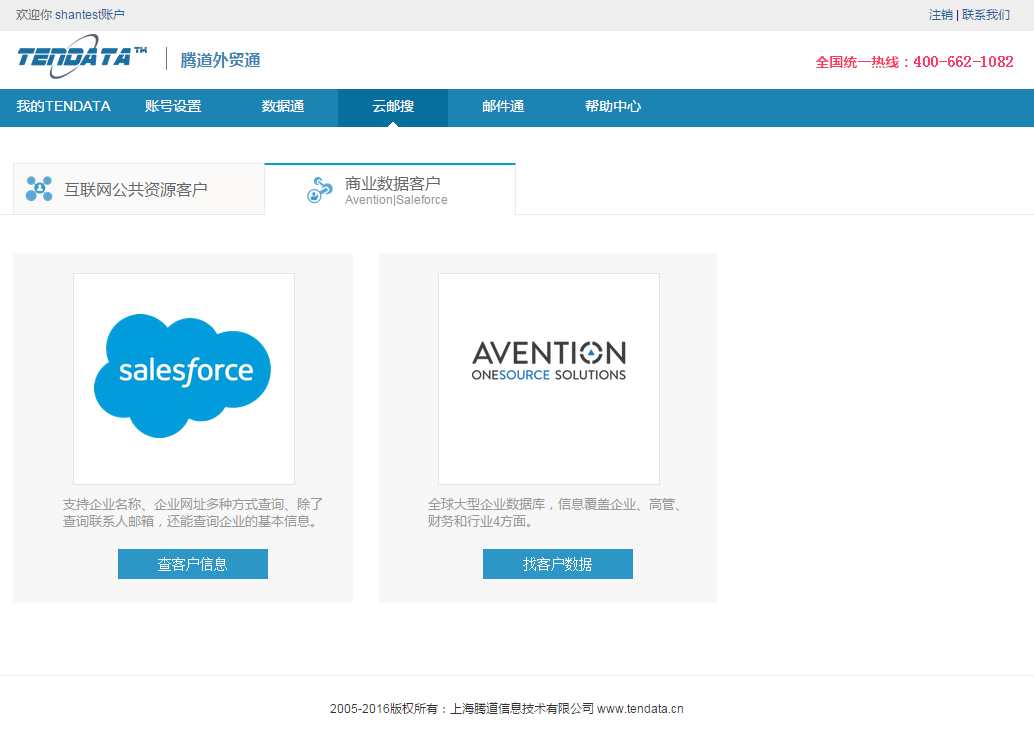
Task: Click the 商业数据客户 tab icon
Action: pos(320,190)
